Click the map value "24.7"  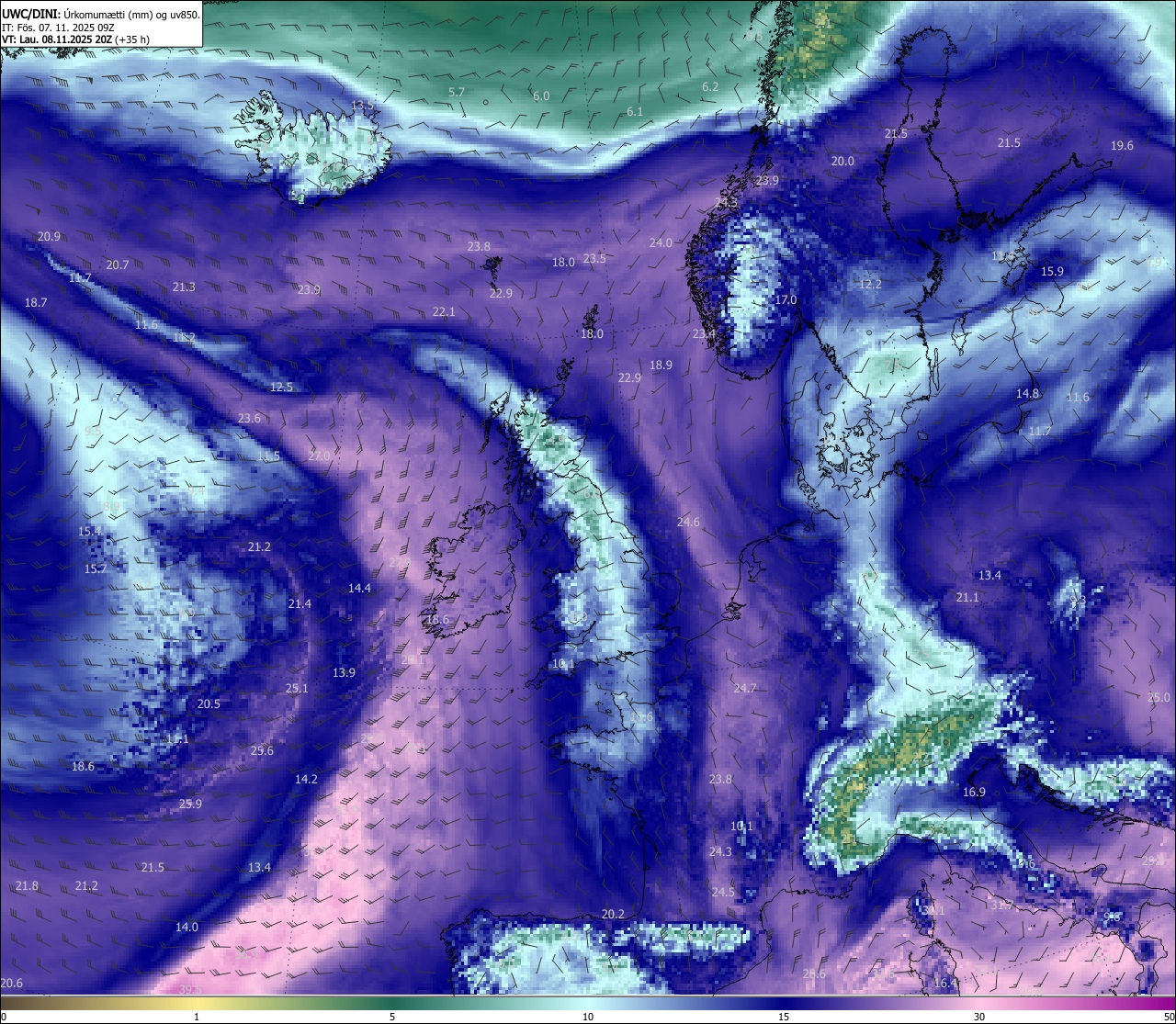(745, 688)
